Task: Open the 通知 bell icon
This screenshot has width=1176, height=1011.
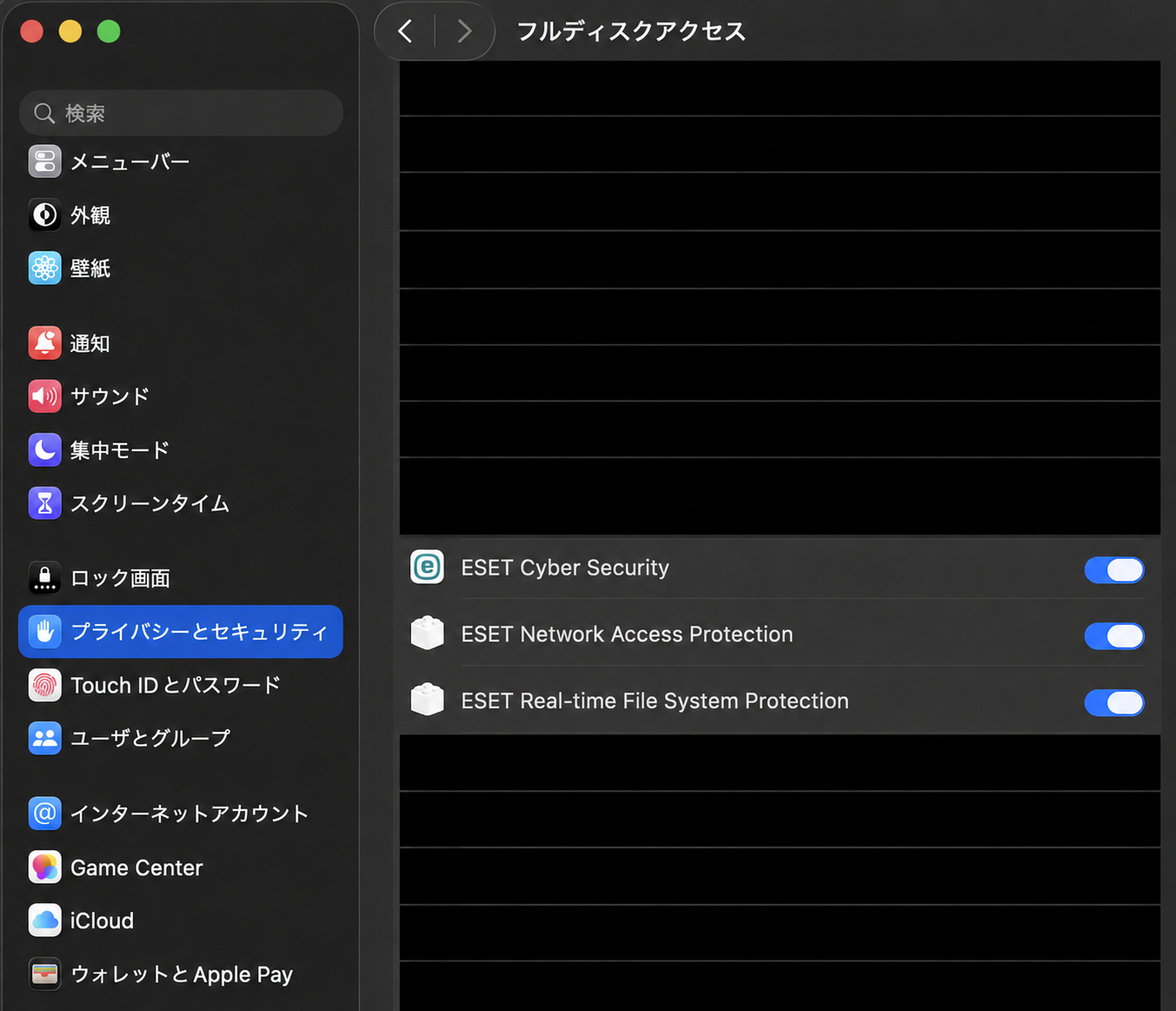Action: tap(44, 343)
